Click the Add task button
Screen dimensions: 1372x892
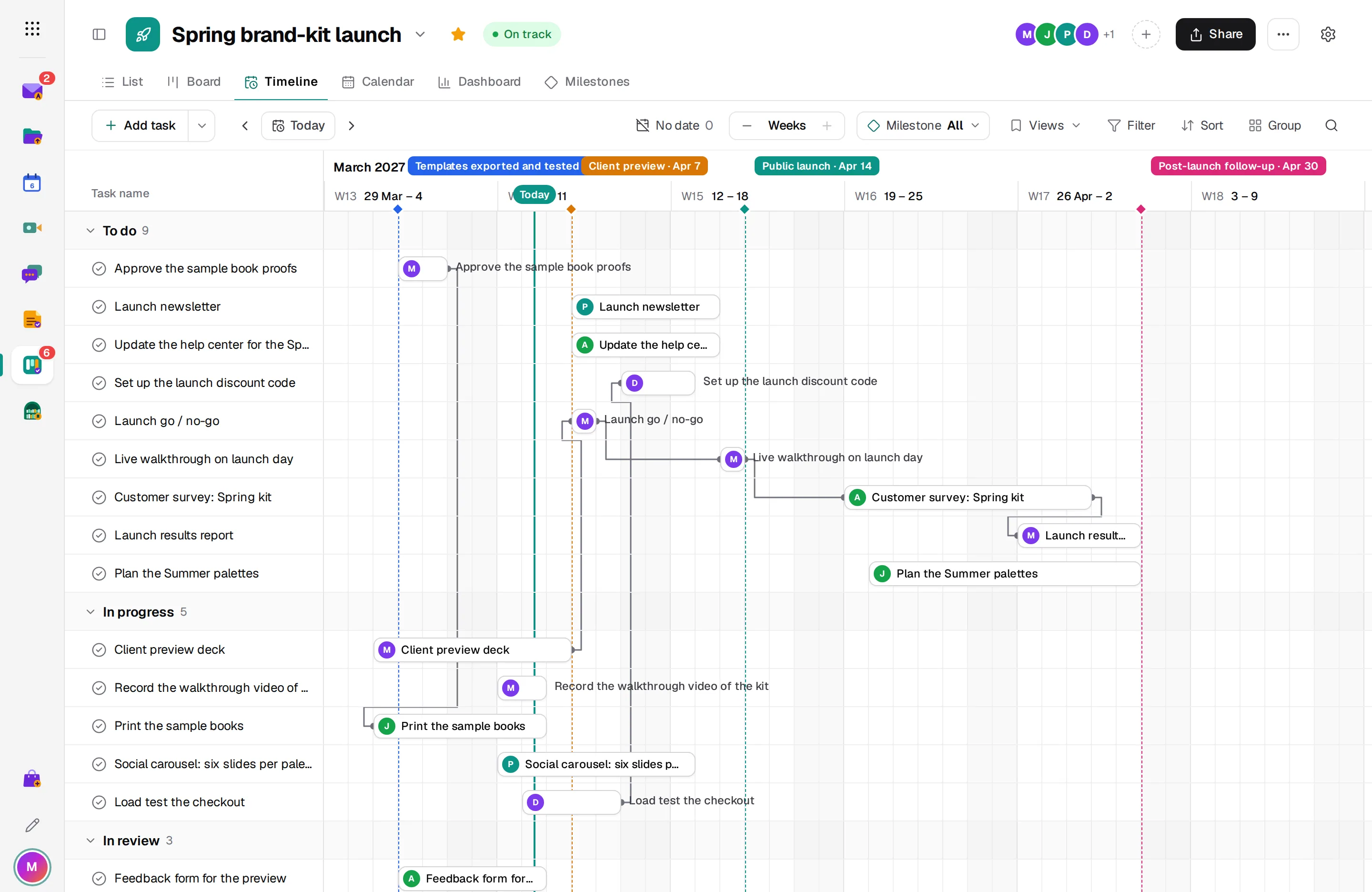(x=140, y=125)
